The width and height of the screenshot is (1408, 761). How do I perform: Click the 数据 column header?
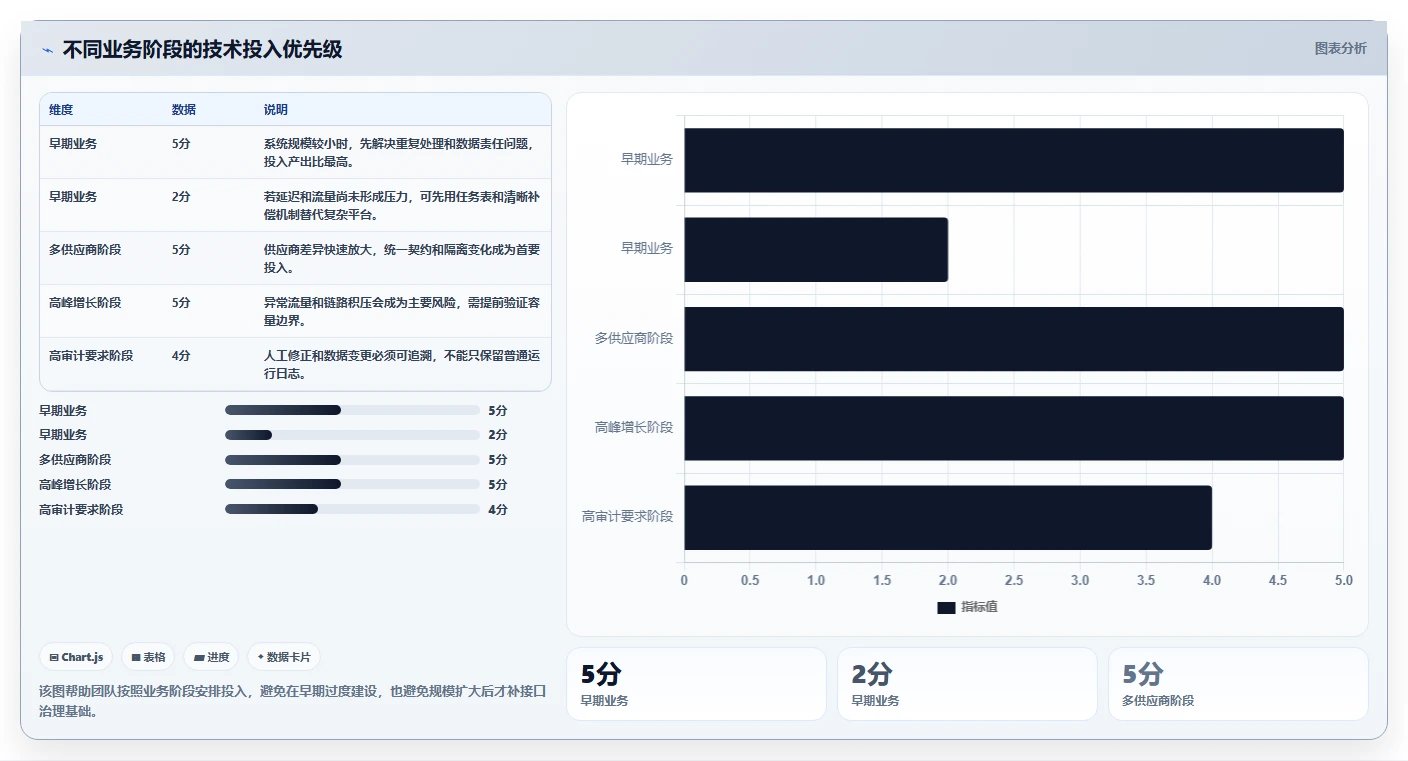184,110
